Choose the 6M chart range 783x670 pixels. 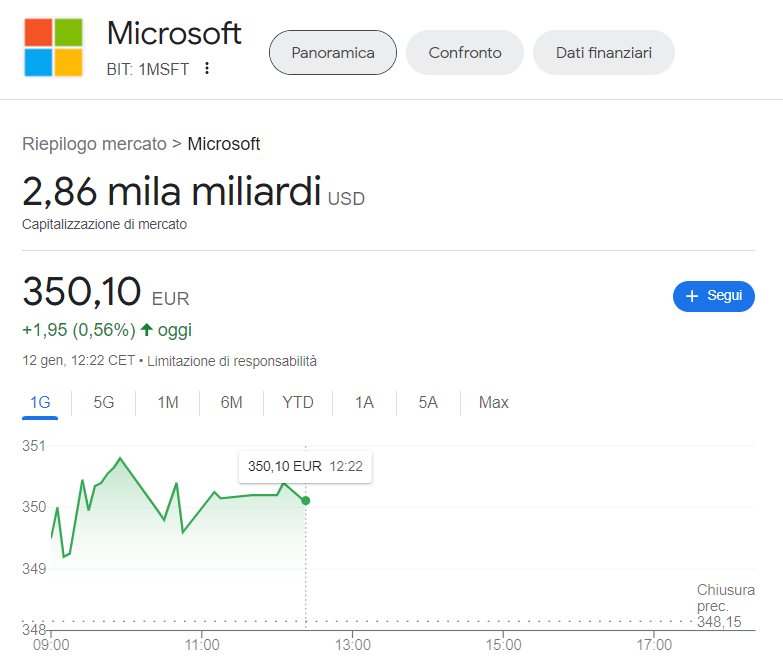click(x=232, y=403)
